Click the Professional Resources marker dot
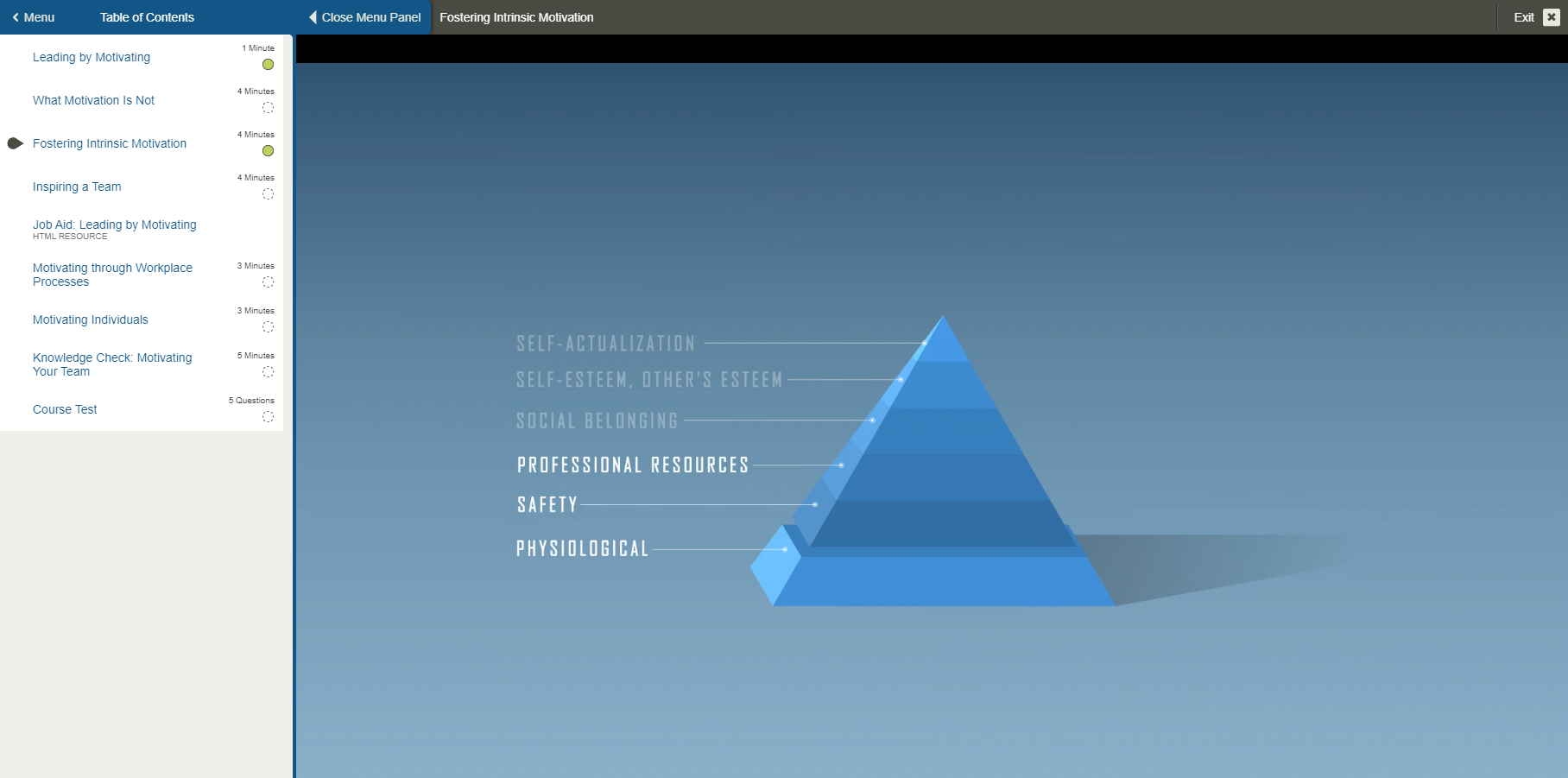This screenshot has width=1568, height=778. (841, 465)
